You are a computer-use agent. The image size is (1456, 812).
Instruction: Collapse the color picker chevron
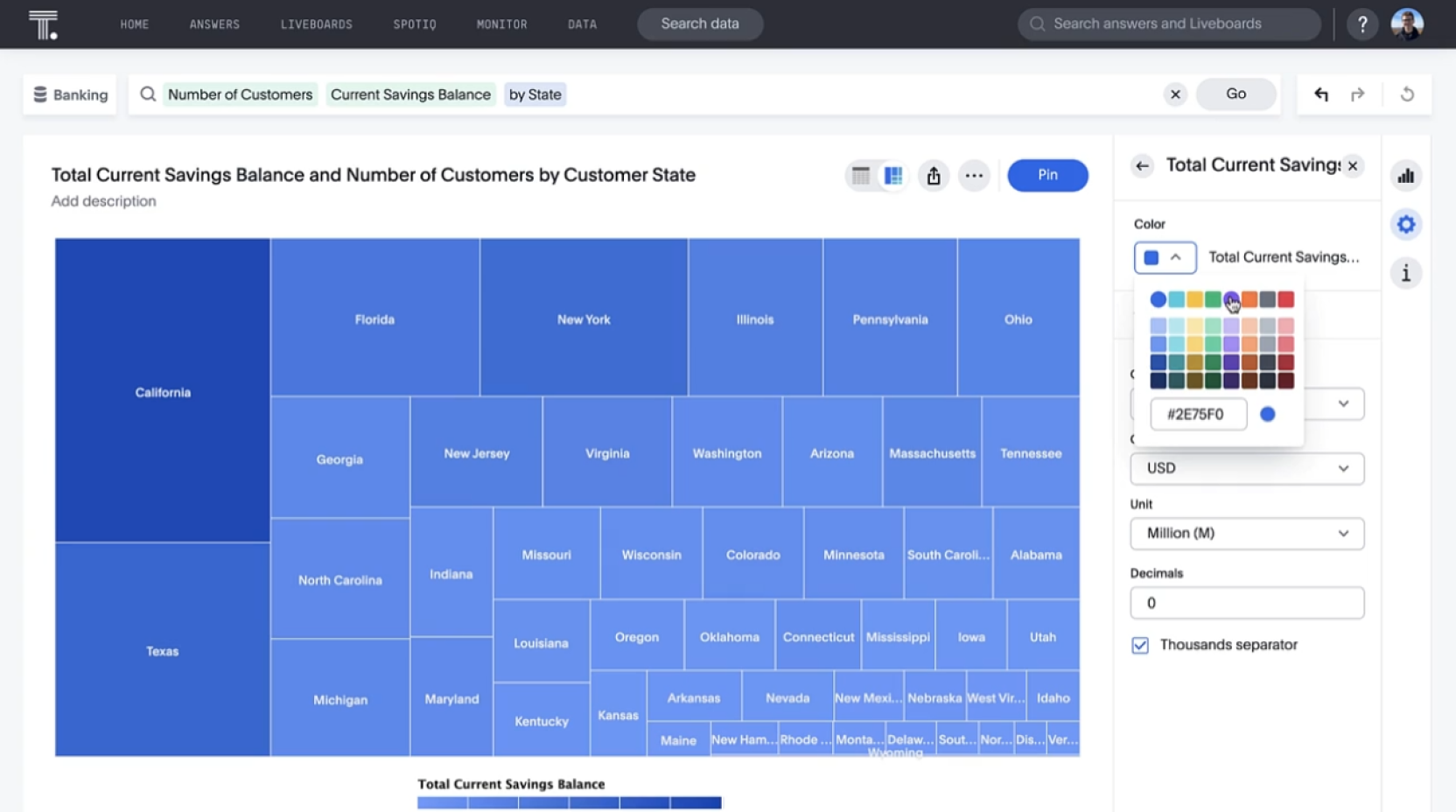[1178, 257]
